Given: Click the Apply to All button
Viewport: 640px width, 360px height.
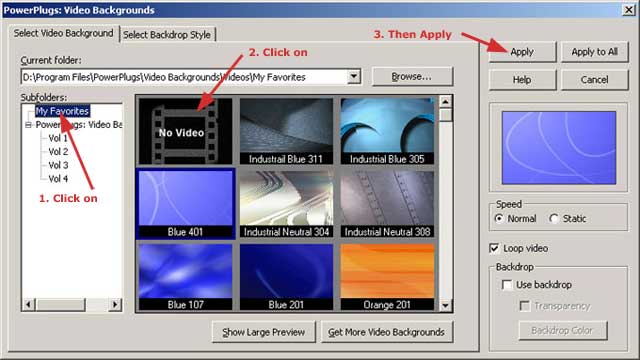Looking at the screenshot, I should point(594,52).
